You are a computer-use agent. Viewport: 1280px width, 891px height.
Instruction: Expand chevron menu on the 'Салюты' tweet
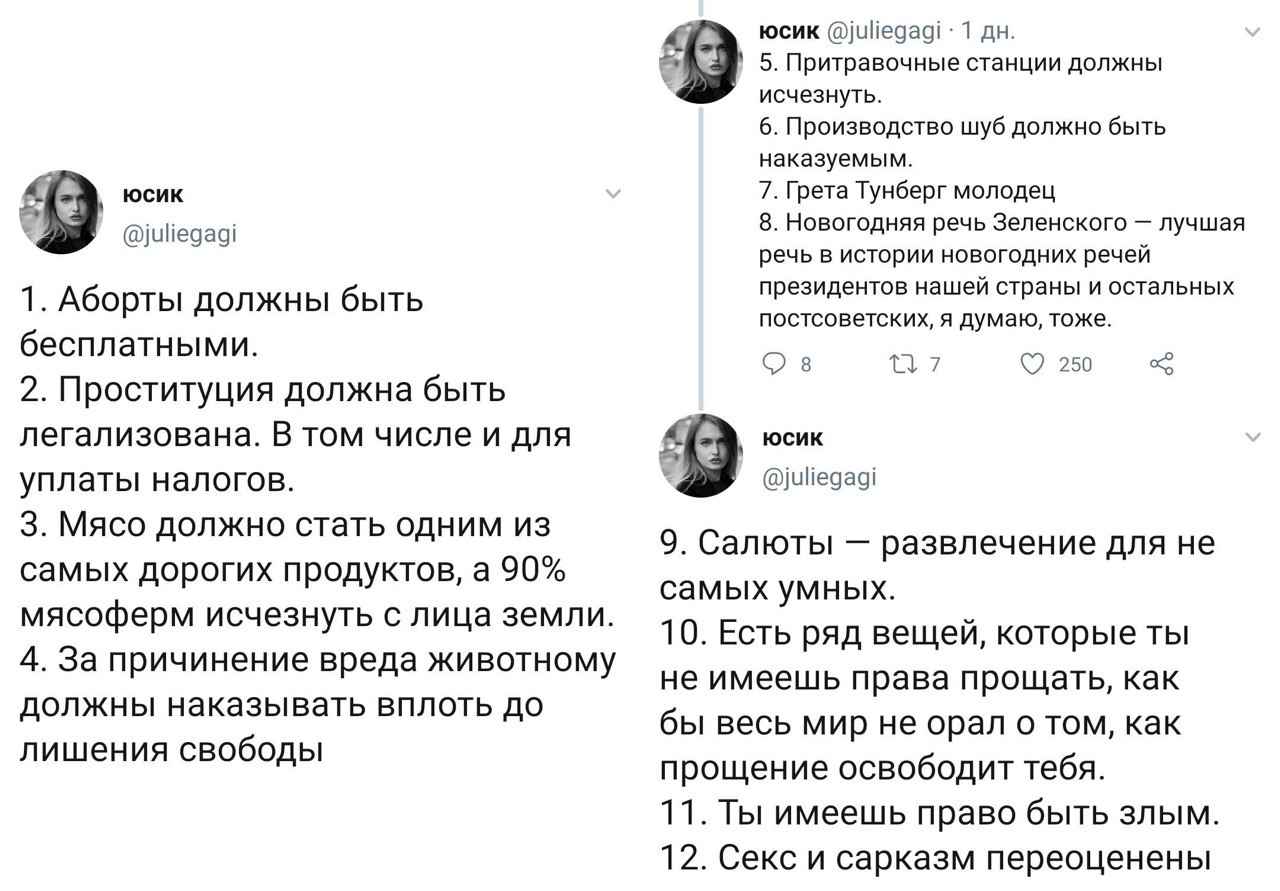[x=1252, y=437]
